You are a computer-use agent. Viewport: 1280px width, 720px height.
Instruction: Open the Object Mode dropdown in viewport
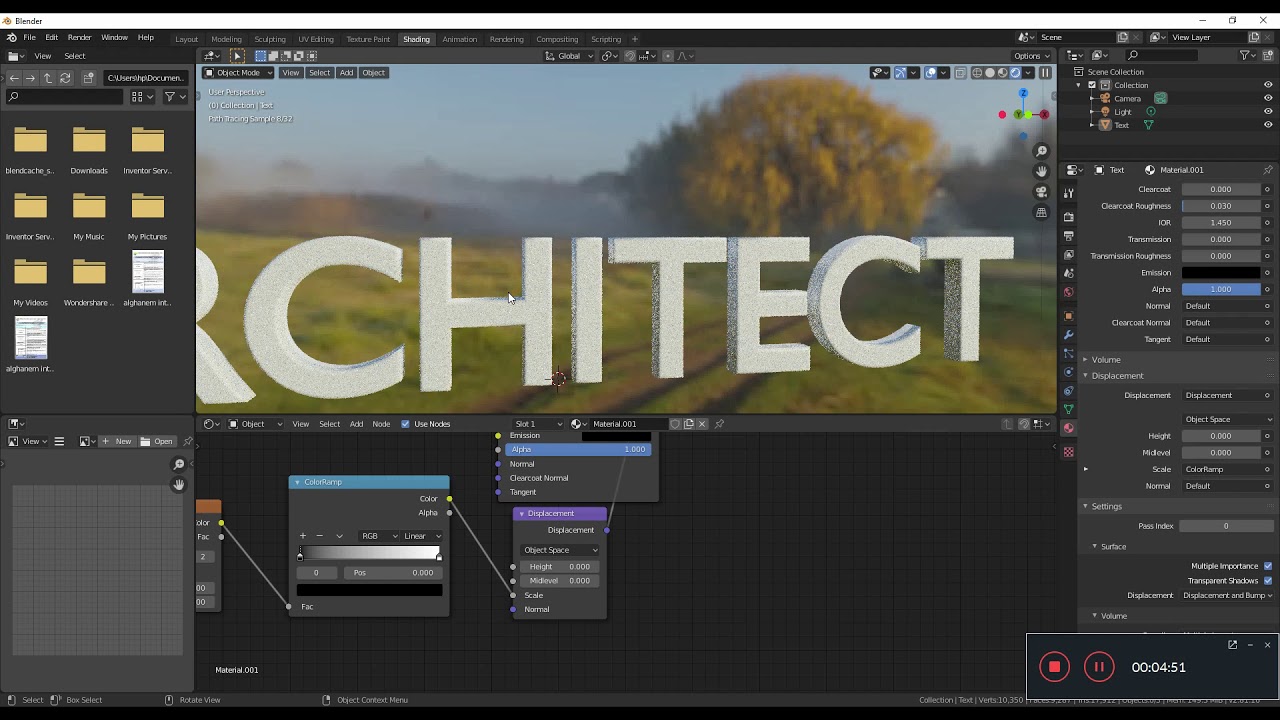(x=238, y=72)
